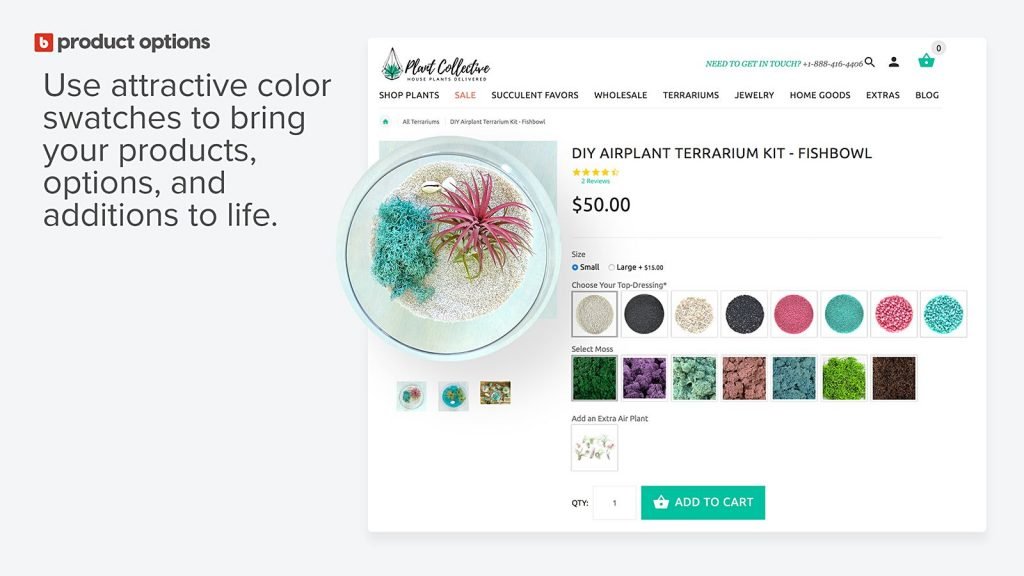Click the All Terrariums breadcrumb link
1024x576 pixels.
click(x=421, y=122)
